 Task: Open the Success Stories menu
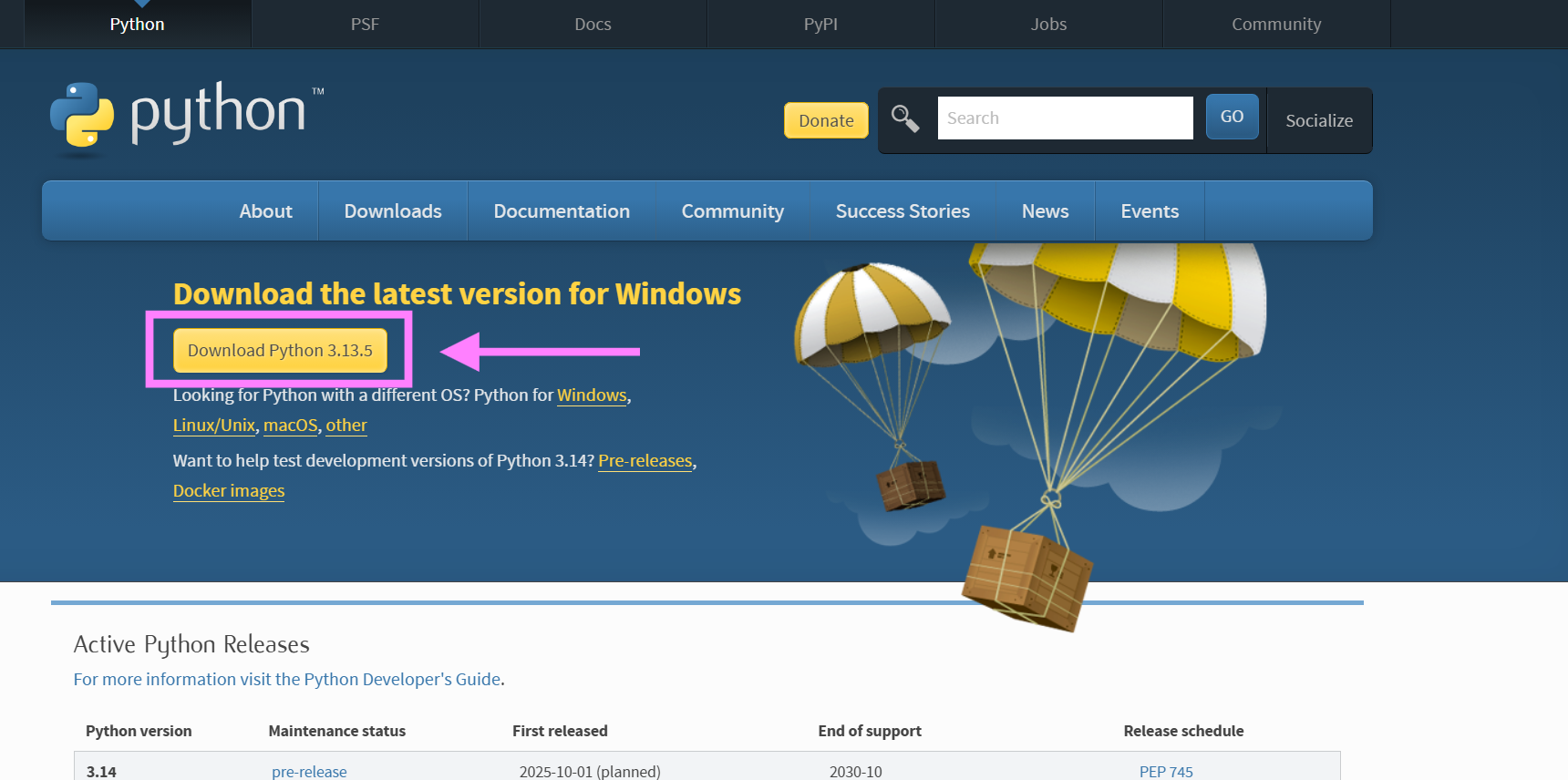point(903,210)
